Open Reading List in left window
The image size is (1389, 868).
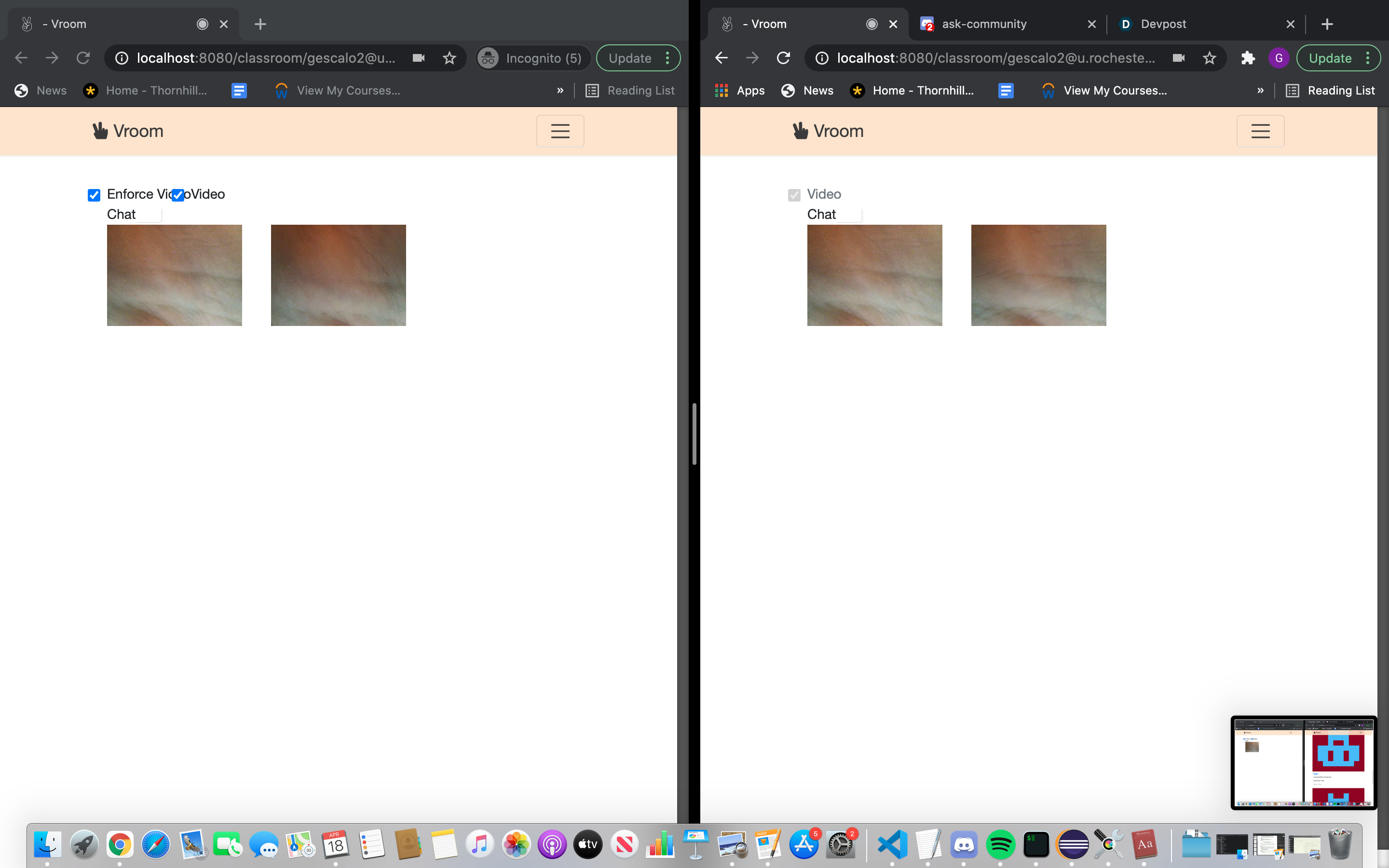click(630, 90)
